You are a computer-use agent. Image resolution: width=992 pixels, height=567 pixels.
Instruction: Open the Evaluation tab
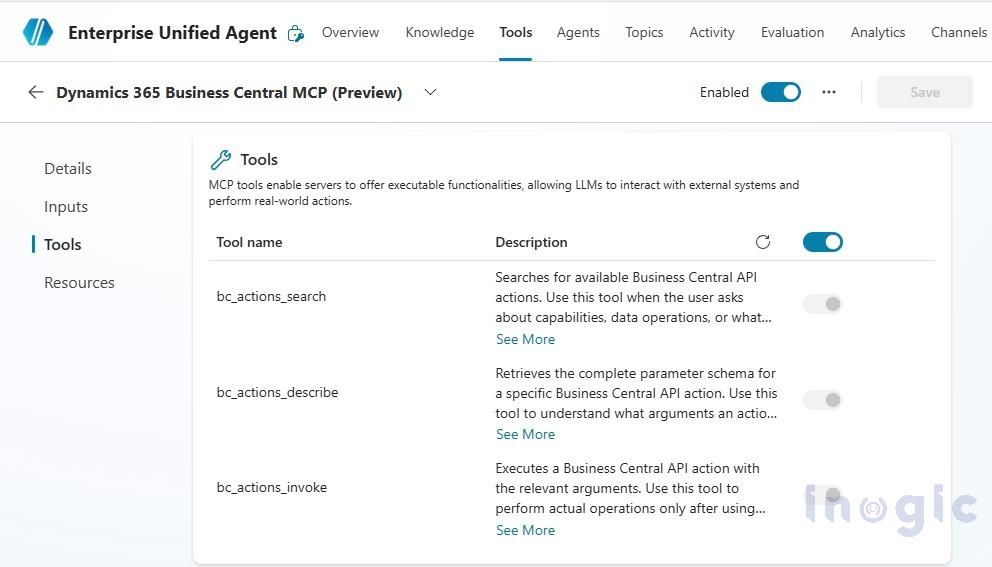792,32
